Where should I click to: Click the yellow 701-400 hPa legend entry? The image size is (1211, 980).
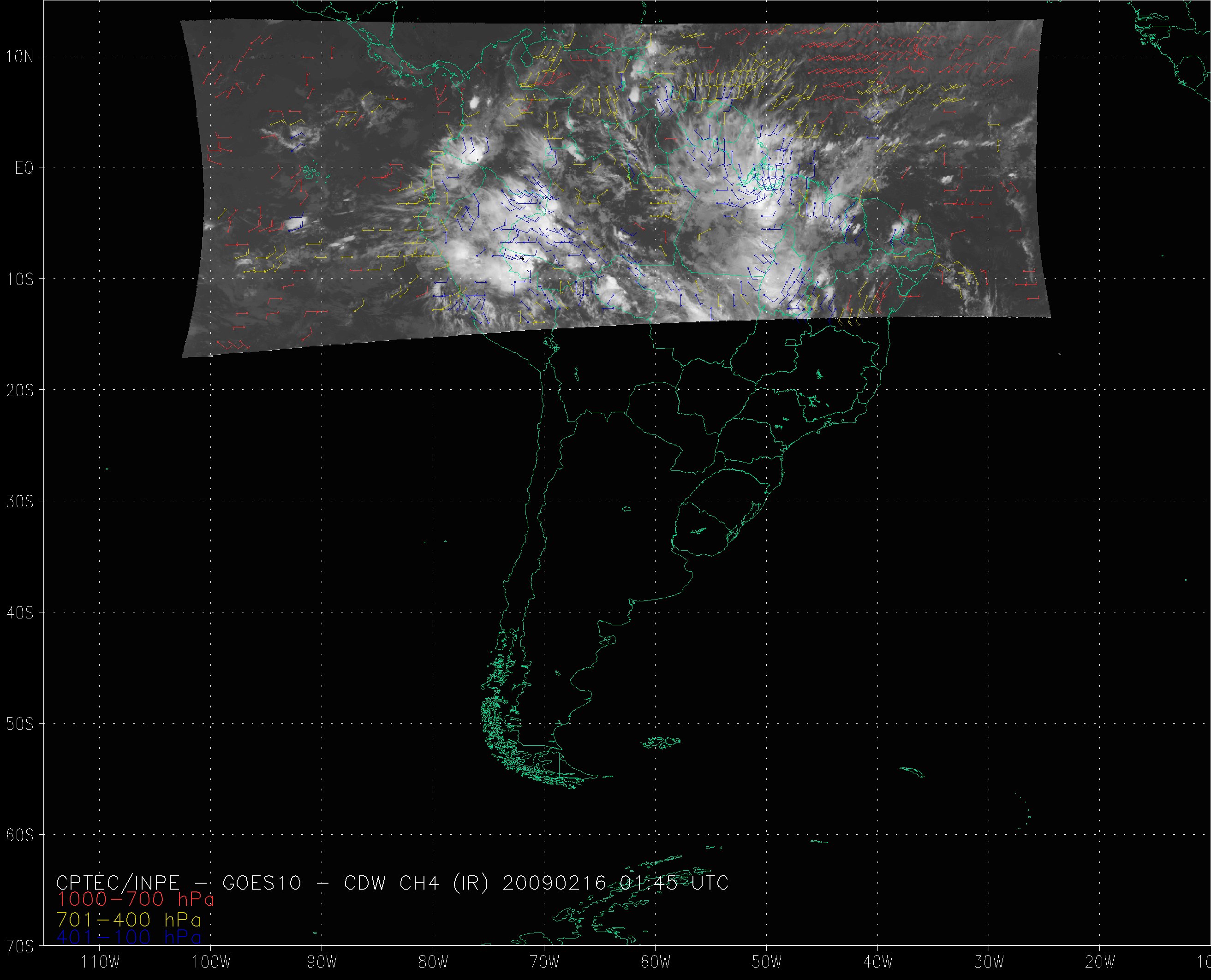point(129,920)
